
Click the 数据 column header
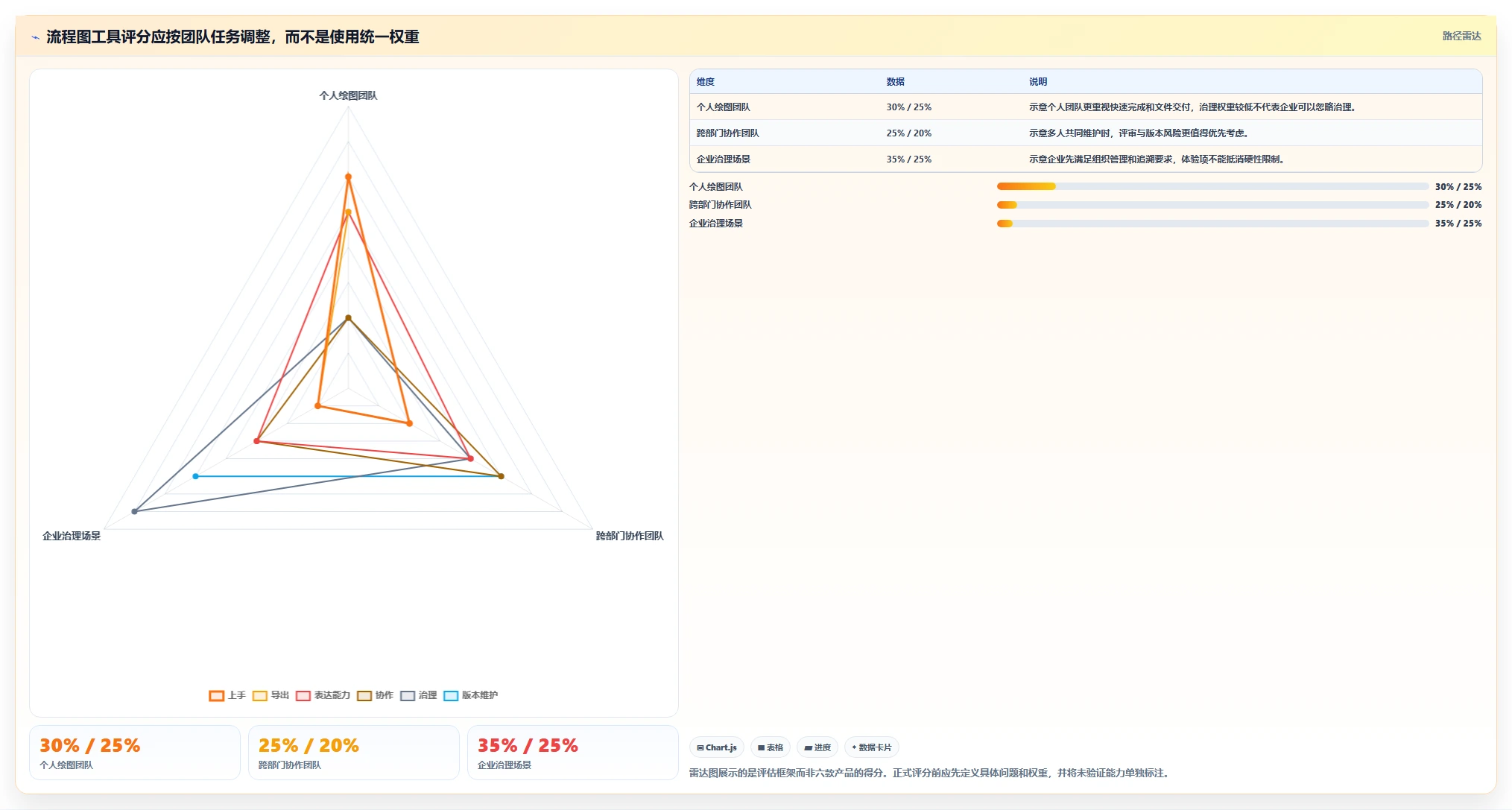coord(895,82)
